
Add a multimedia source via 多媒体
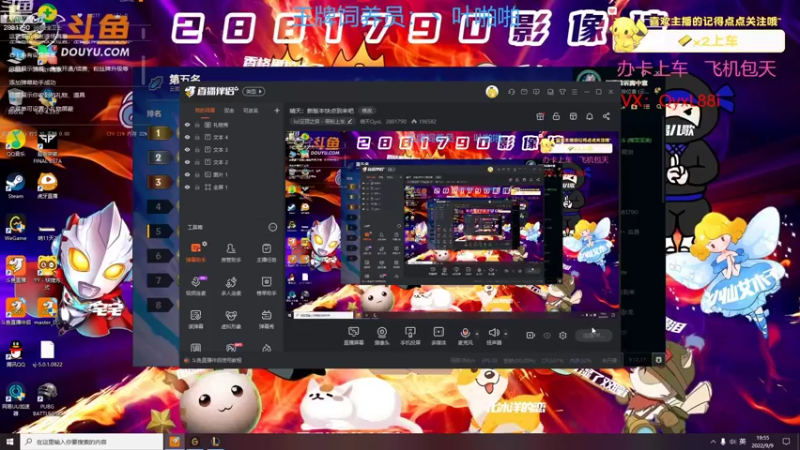pos(438,336)
